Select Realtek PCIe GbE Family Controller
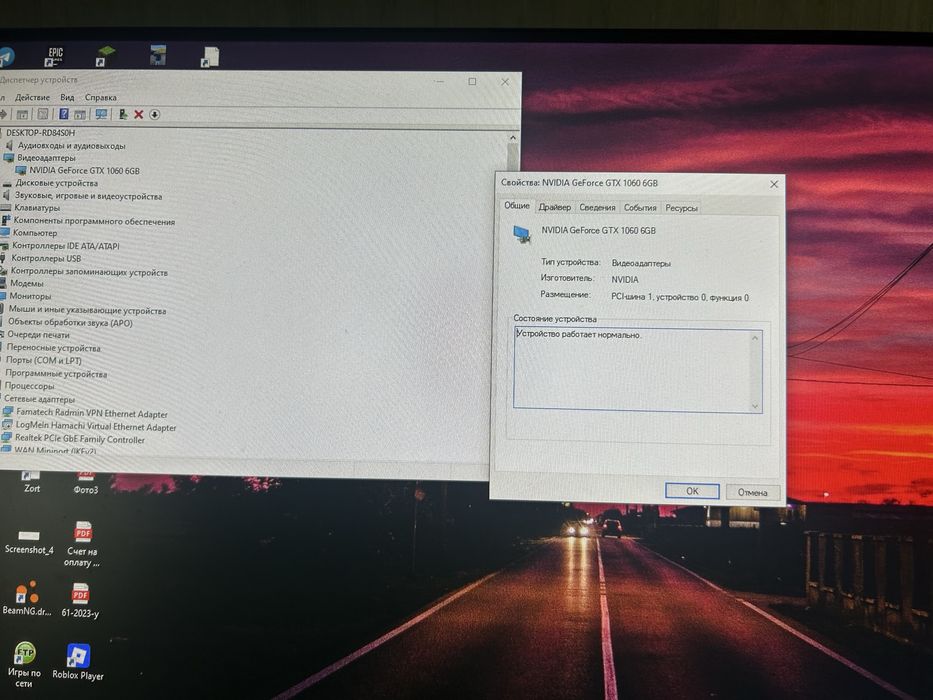Image resolution: width=933 pixels, height=700 pixels. [80, 439]
